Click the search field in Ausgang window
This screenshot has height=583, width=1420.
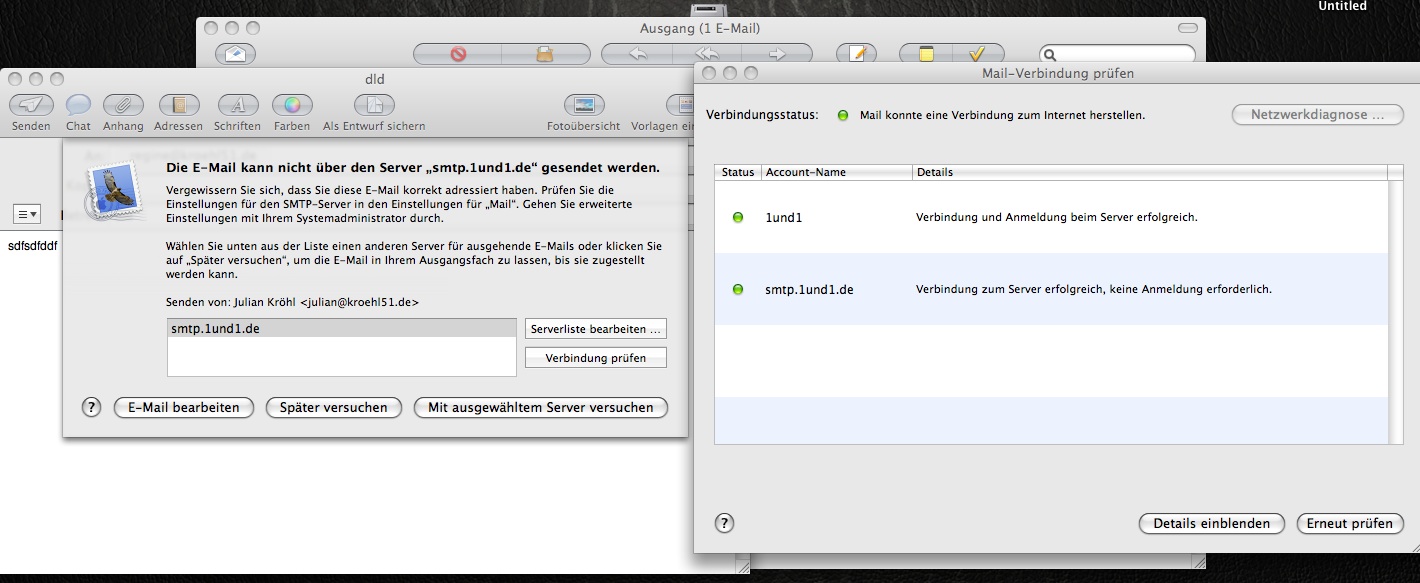(1117, 54)
